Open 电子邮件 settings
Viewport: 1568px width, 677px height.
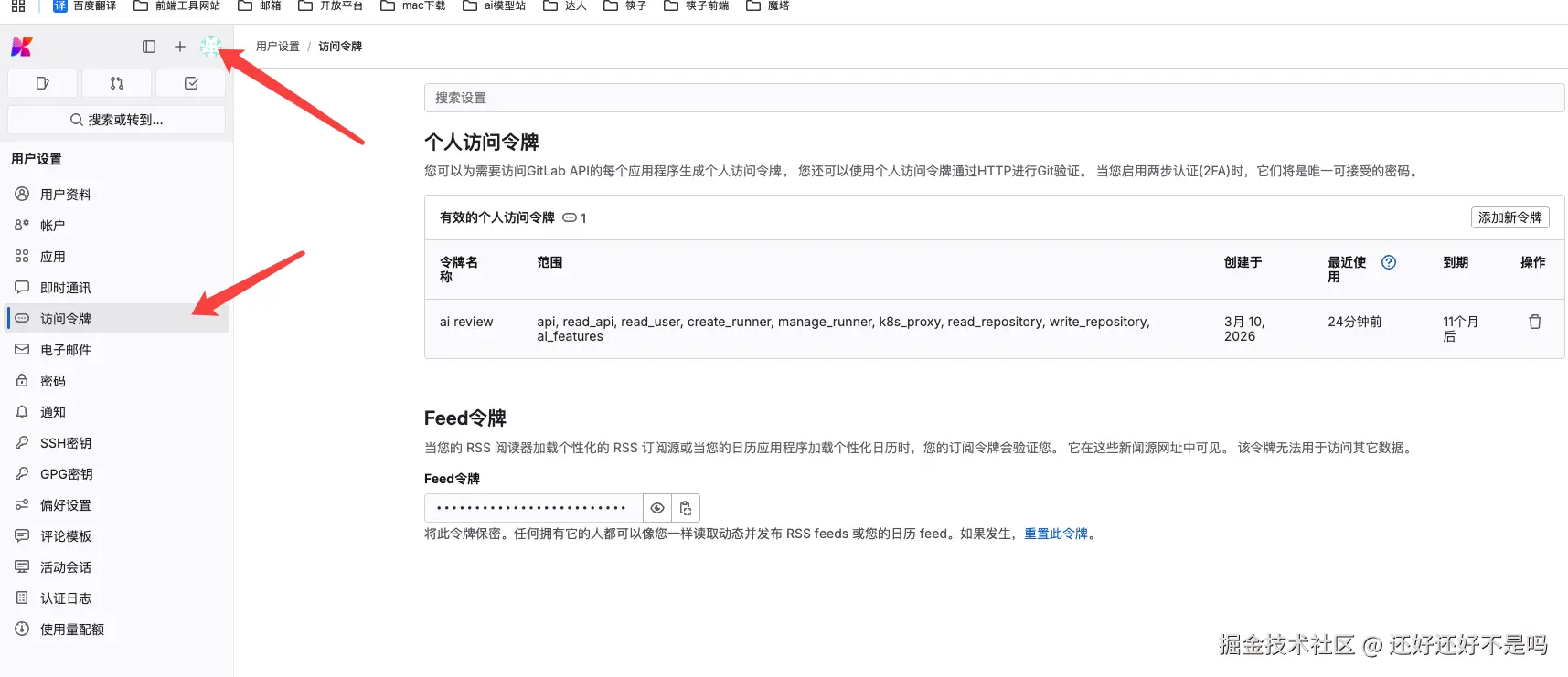tap(117, 350)
